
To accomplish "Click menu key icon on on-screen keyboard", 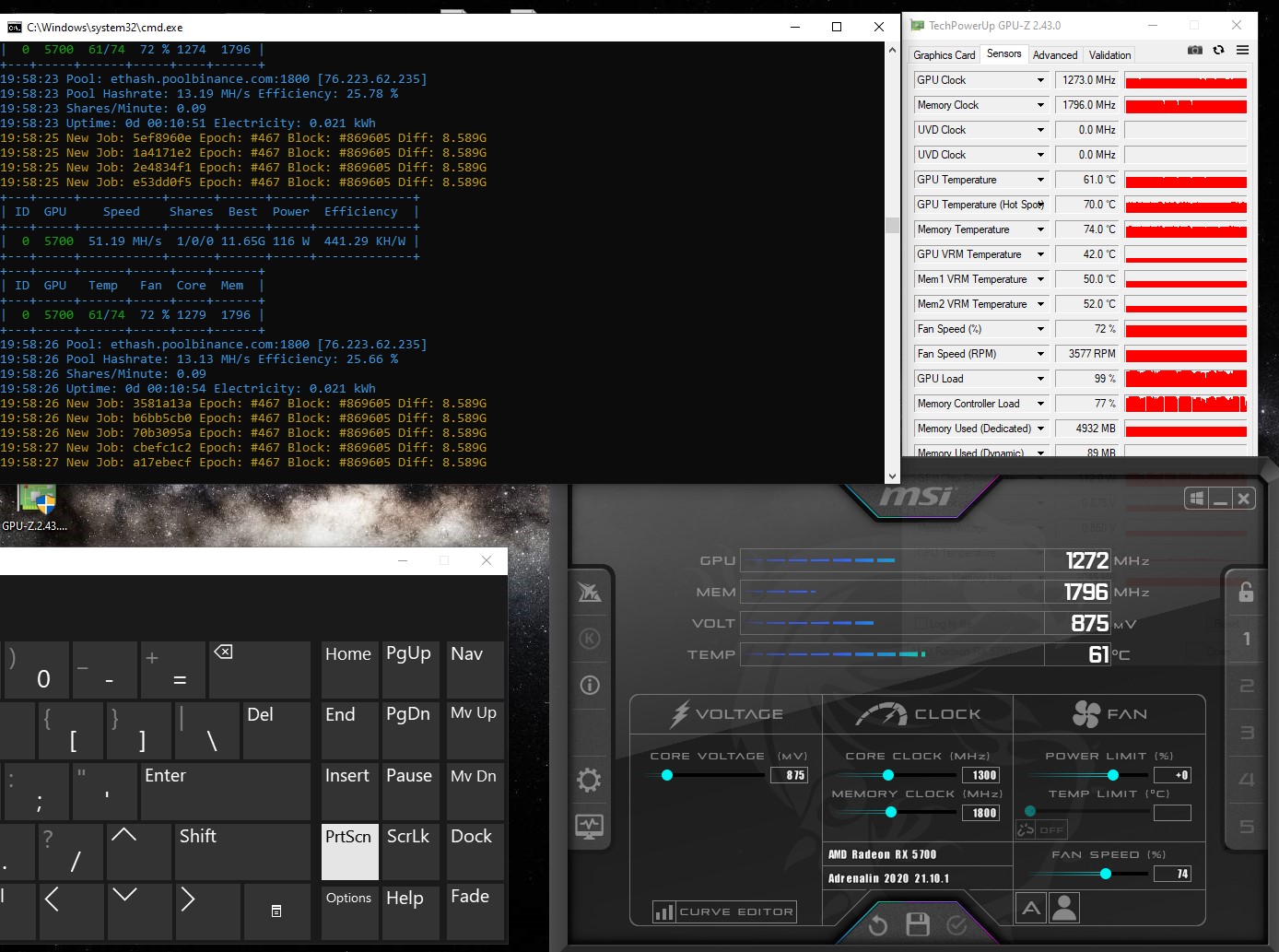I will [277, 911].
